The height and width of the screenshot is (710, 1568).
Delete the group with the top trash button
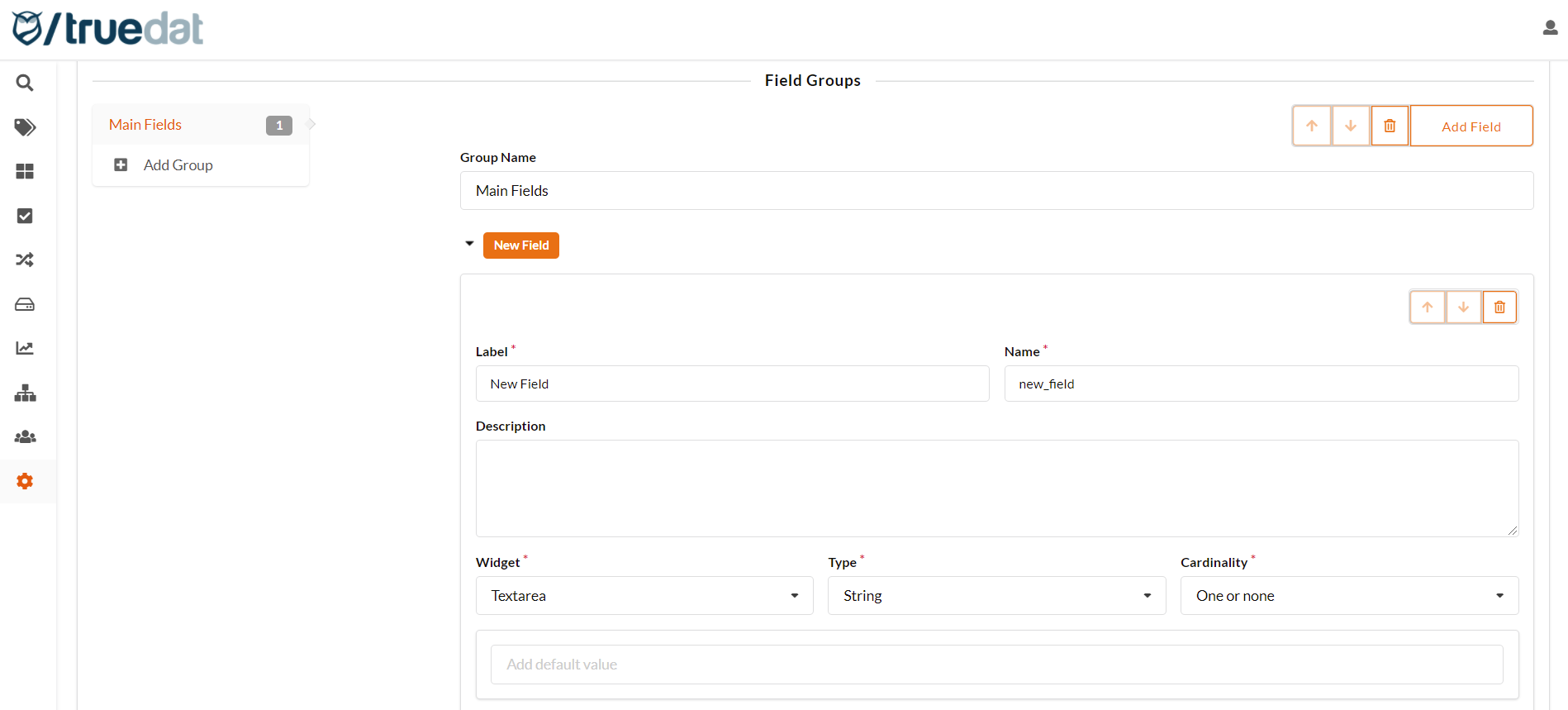[1390, 126]
